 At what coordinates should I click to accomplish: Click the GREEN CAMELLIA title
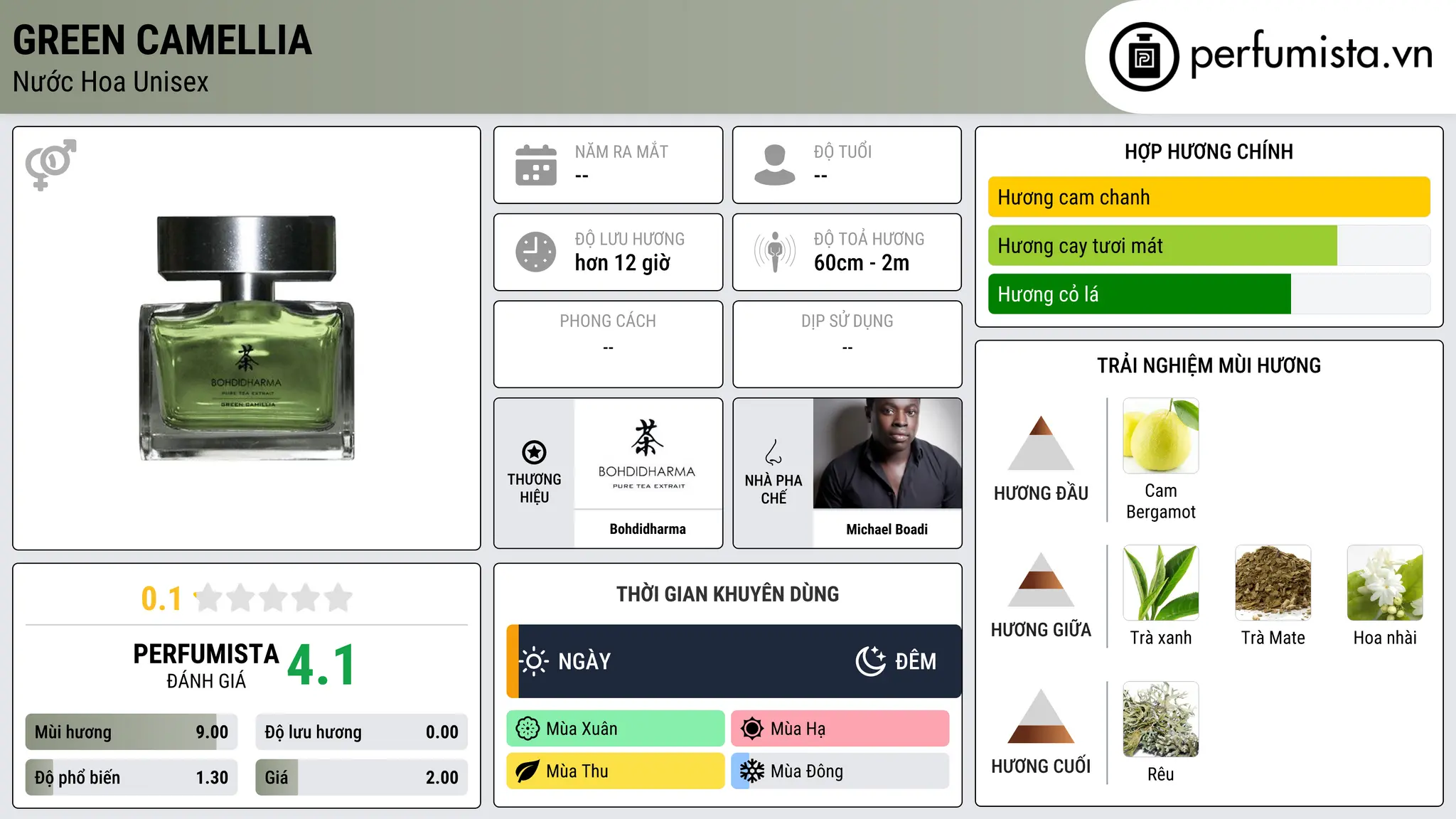click(163, 40)
